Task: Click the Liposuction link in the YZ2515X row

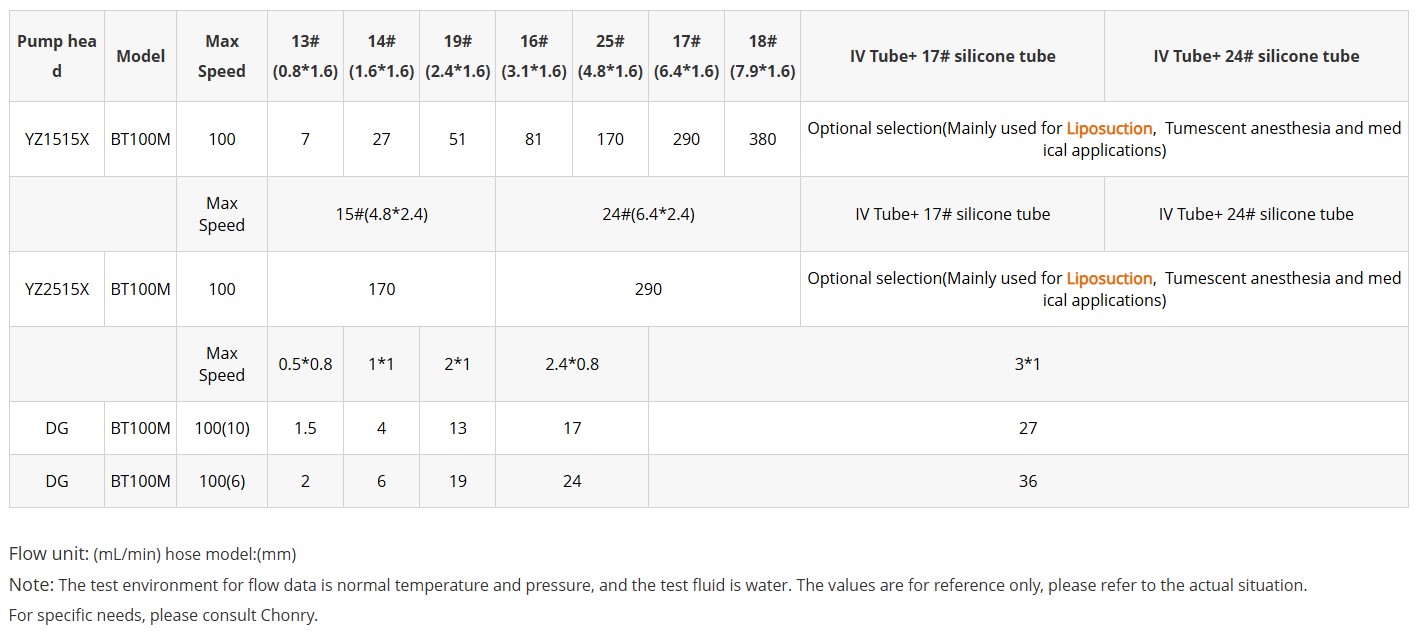Action: (x=1109, y=279)
